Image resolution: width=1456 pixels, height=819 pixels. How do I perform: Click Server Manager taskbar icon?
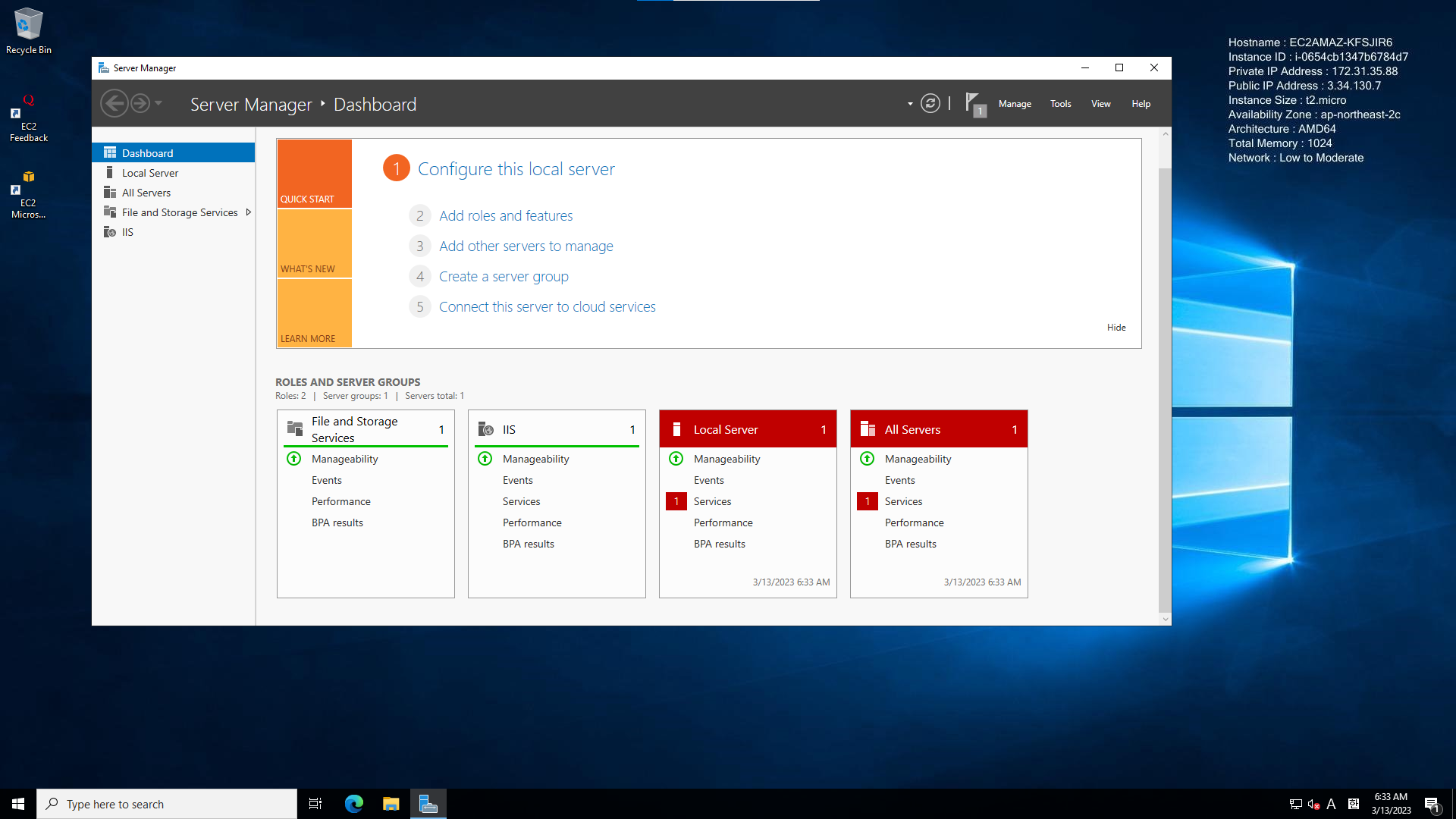[428, 804]
